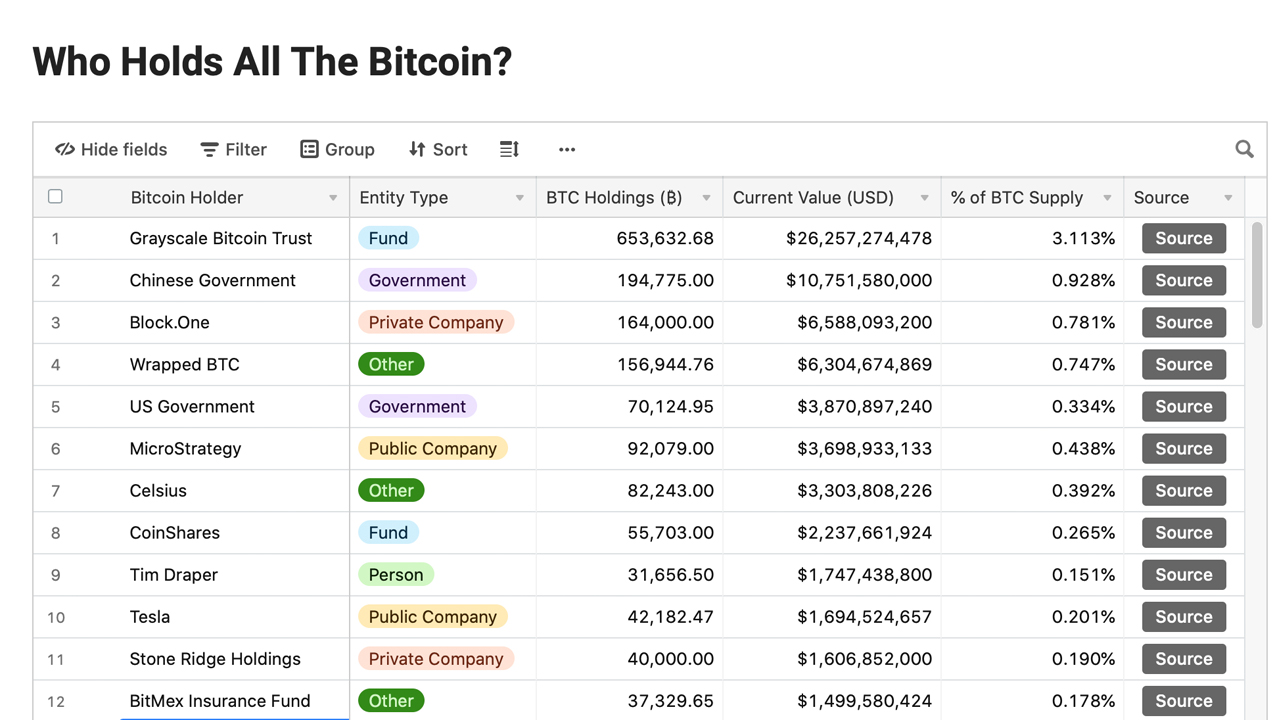The image size is (1280, 720).
Task: Expand the % of BTC Supply dropdown
Action: [x=1107, y=198]
